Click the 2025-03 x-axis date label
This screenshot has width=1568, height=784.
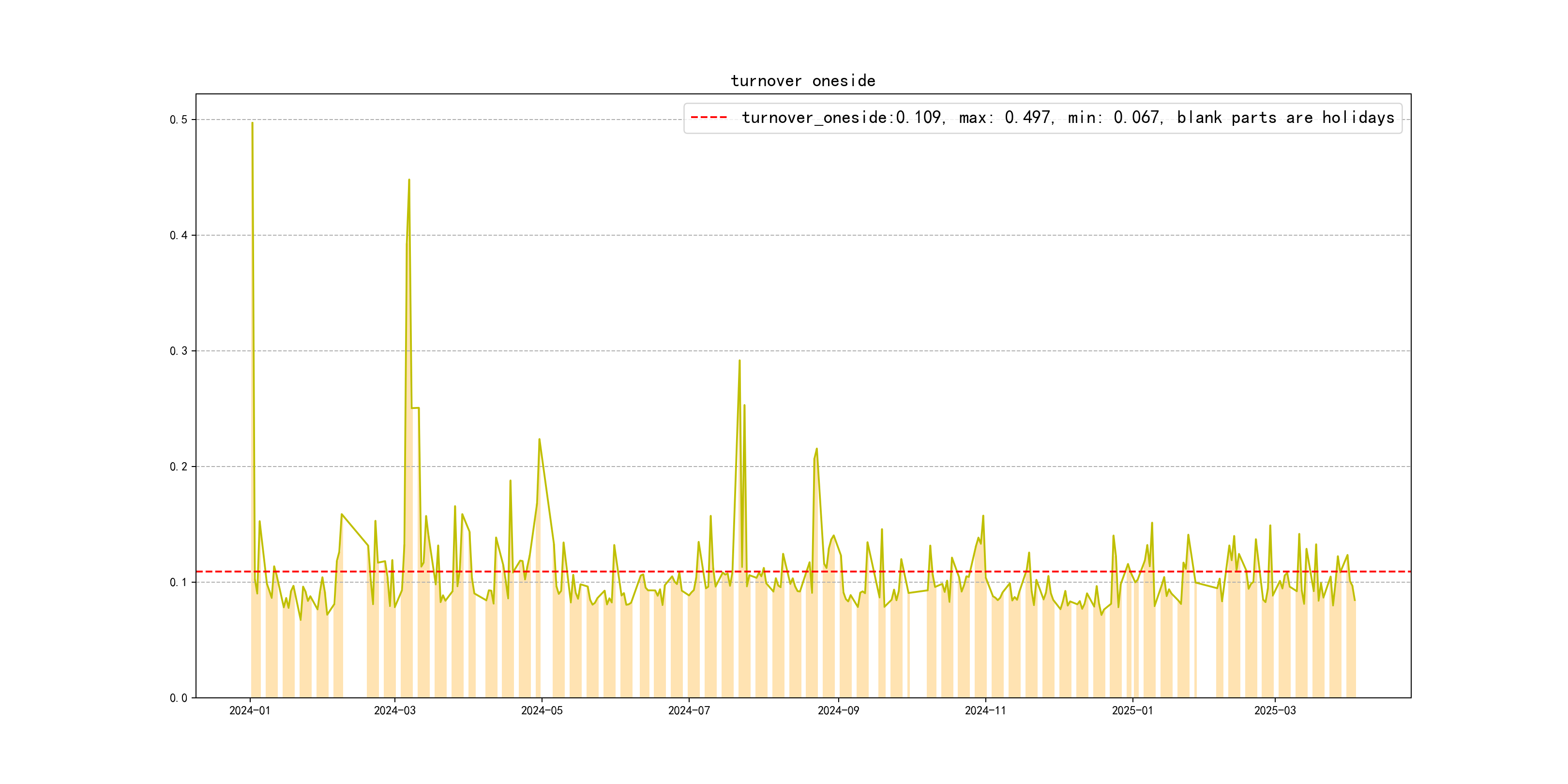[1275, 711]
